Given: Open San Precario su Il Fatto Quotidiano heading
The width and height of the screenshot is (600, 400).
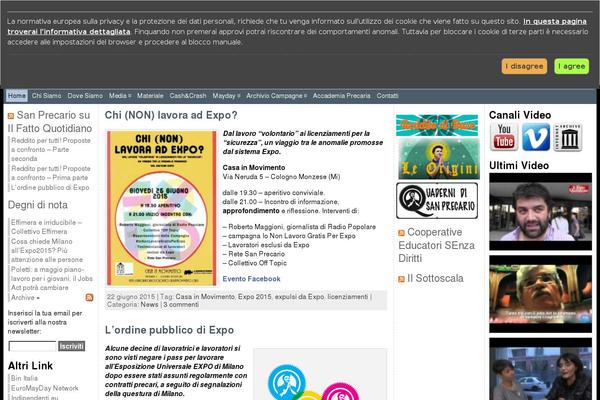Looking at the screenshot, I should [x=50, y=122].
